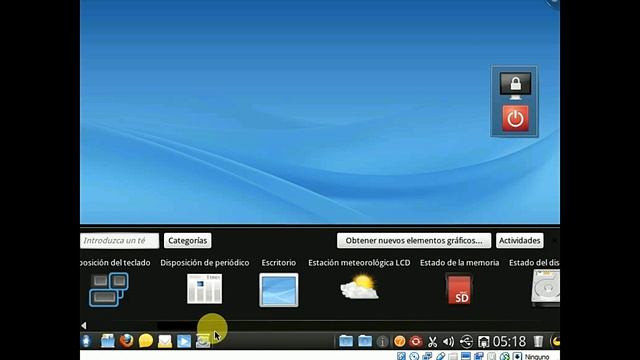
Task: Click the 05:18 digital clock
Action: pyautogui.click(x=509, y=341)
